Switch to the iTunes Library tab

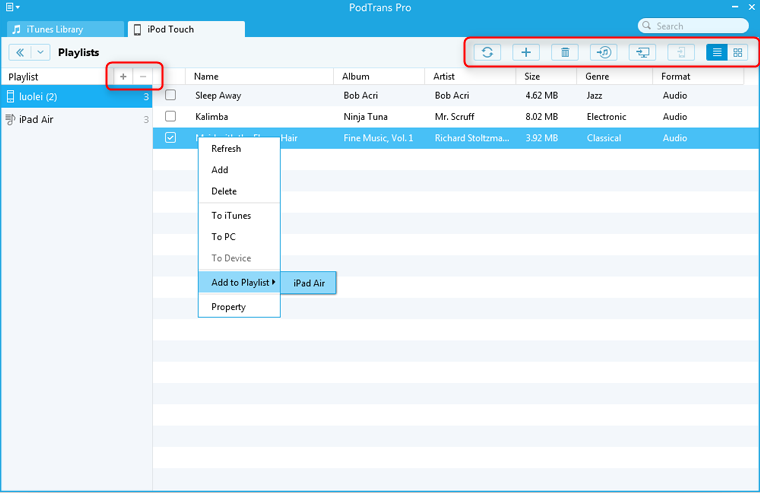point(61,29)
